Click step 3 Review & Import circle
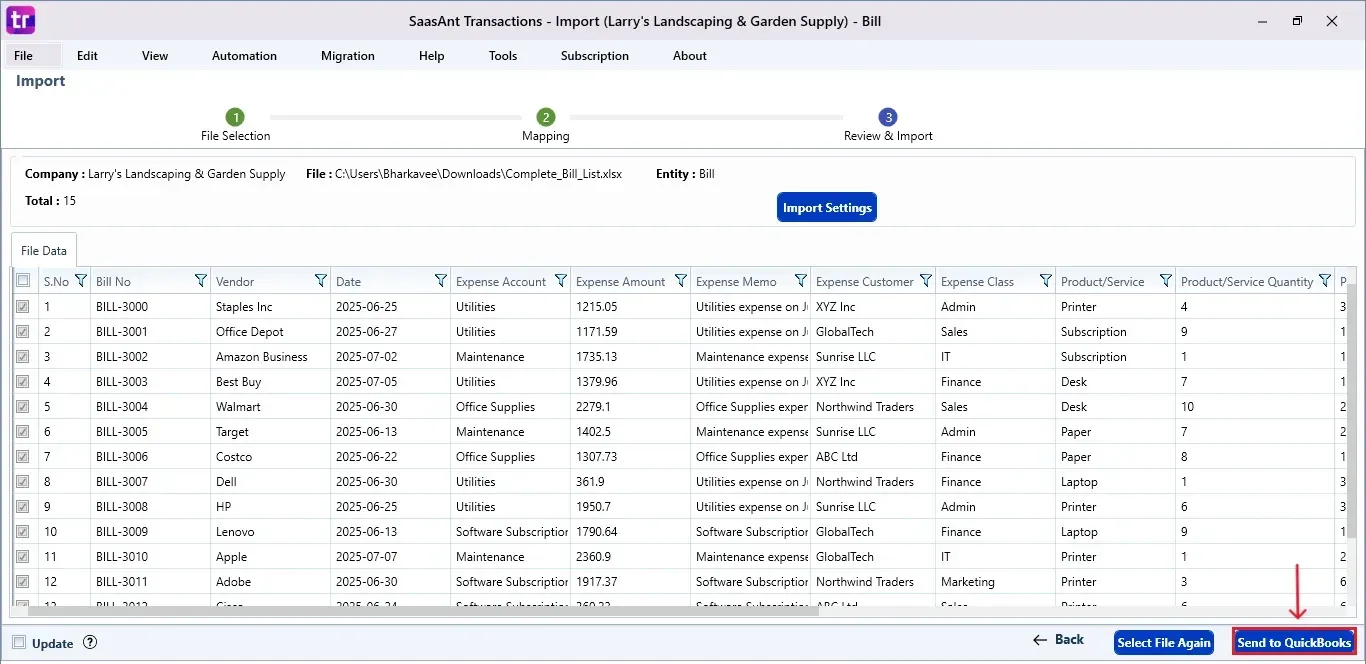Screen dimensions: 1366x664 click(888, 117)
